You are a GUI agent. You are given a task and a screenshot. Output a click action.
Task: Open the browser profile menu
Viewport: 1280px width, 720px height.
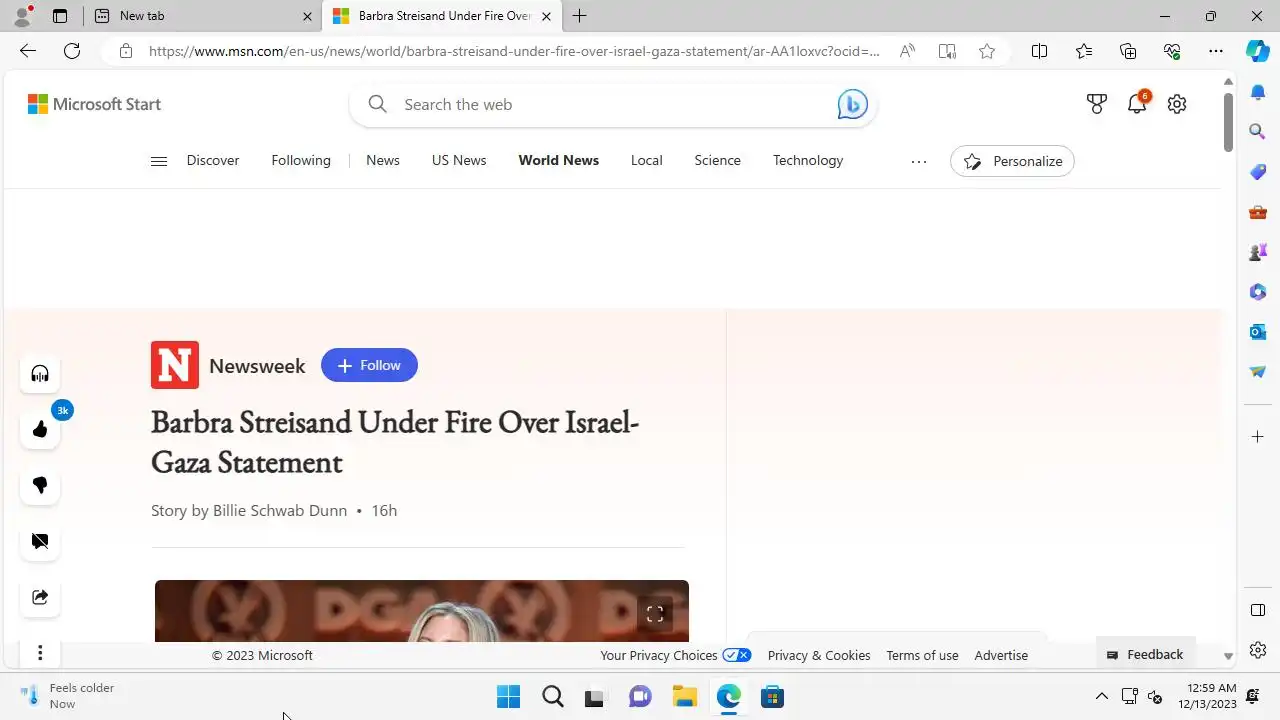[x=22, y=16]
